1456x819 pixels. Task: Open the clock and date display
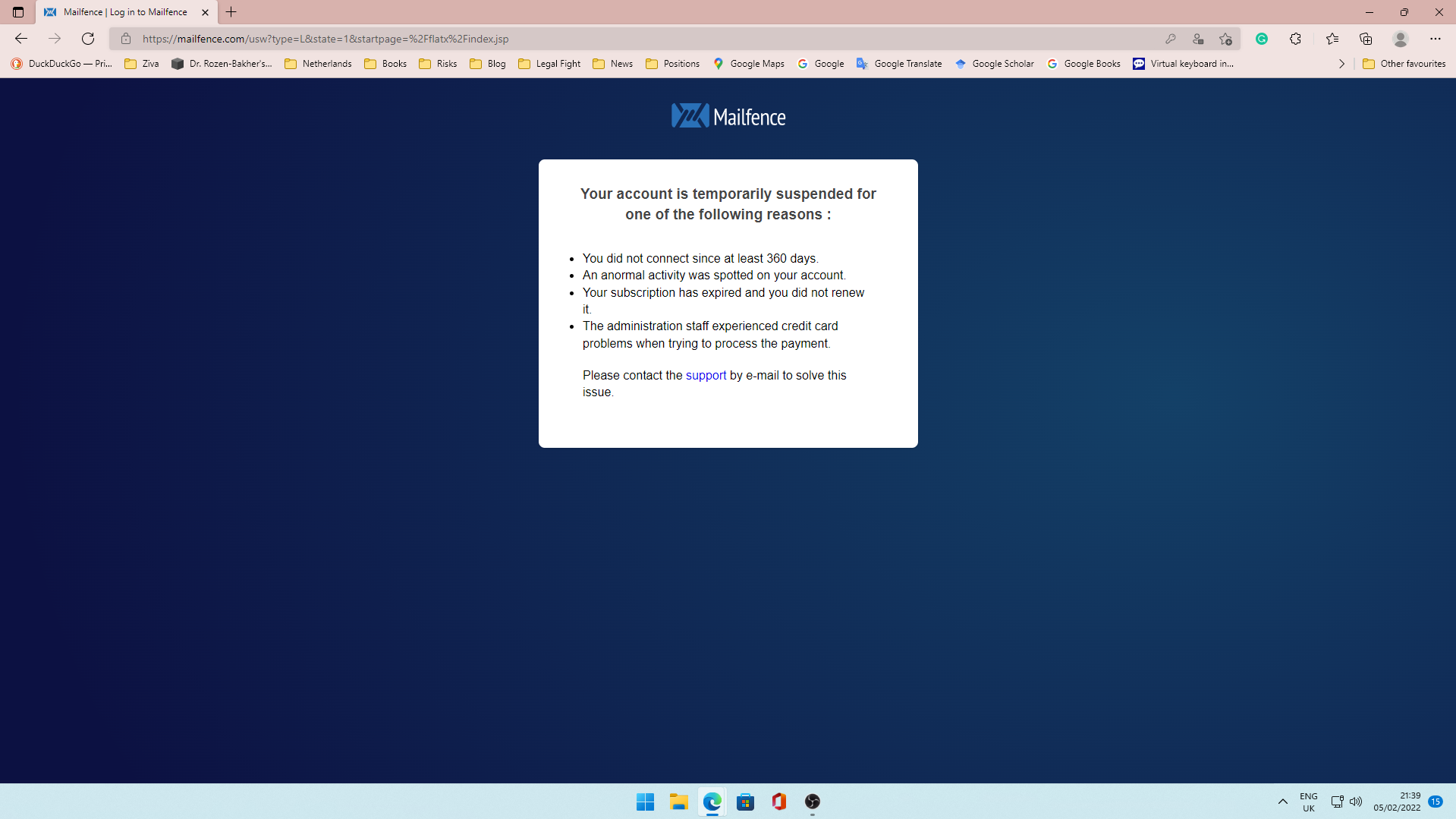coord(1397,802)
